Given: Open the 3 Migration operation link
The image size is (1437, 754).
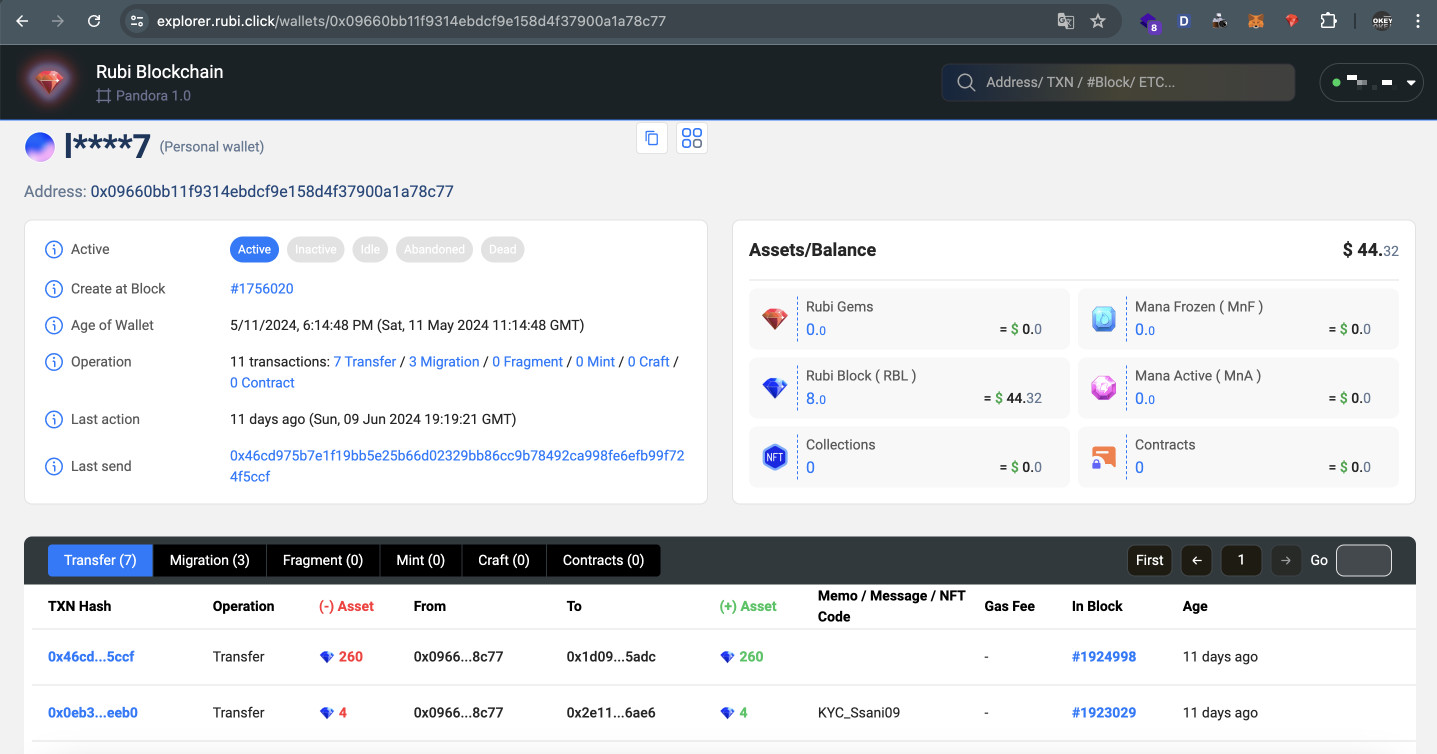Looking at the screenshot, I should [444, 362].
